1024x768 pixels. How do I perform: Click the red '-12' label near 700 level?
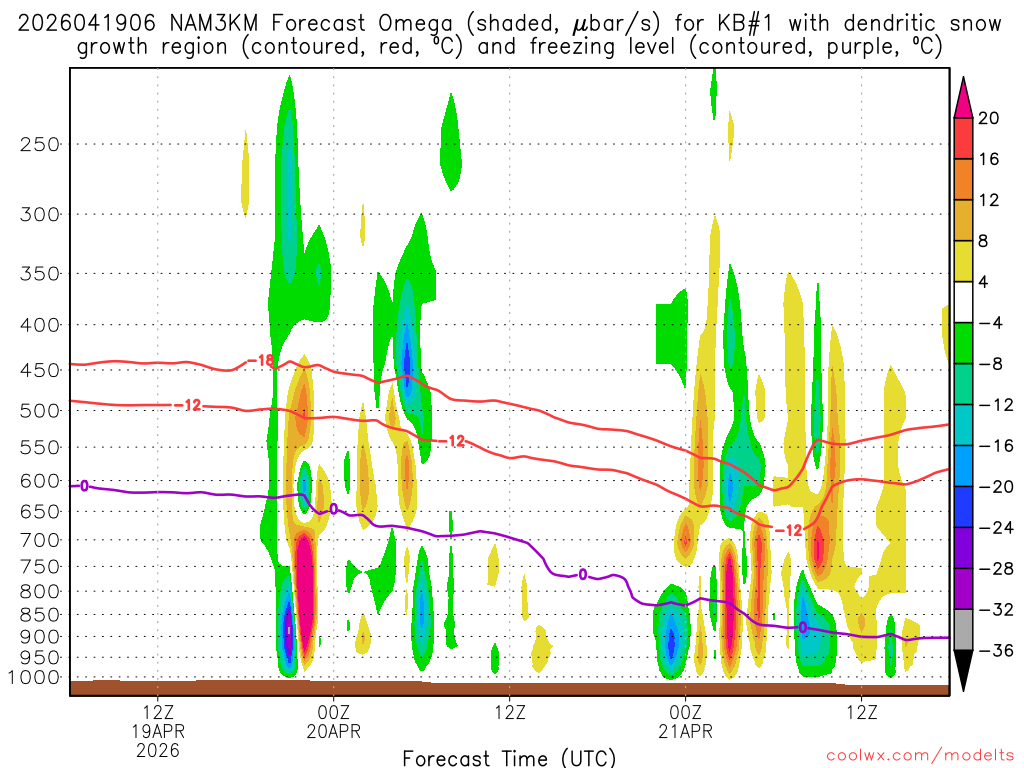788,530
